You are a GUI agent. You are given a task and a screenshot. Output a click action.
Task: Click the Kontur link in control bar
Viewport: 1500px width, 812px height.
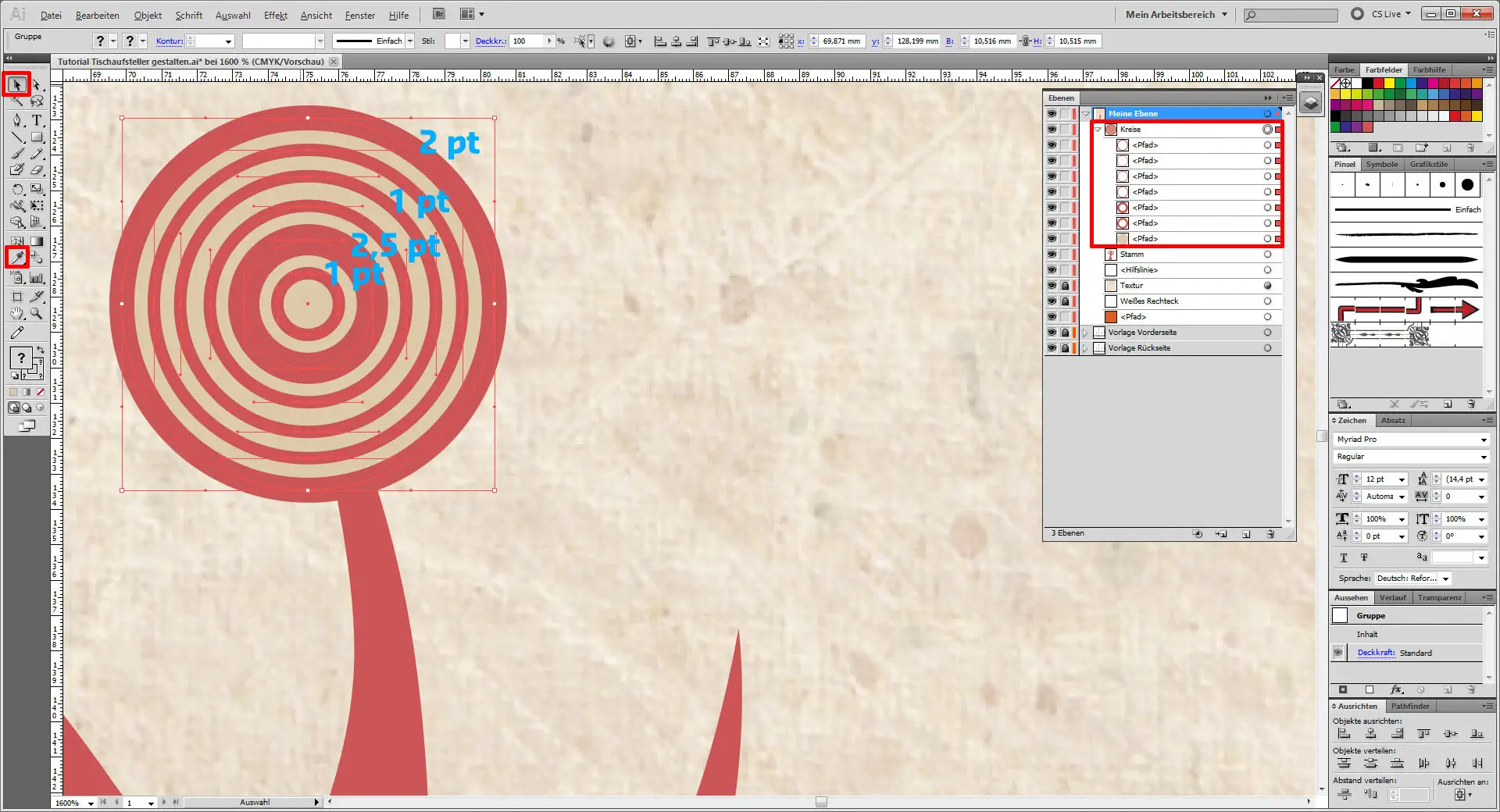coord(169,41)
